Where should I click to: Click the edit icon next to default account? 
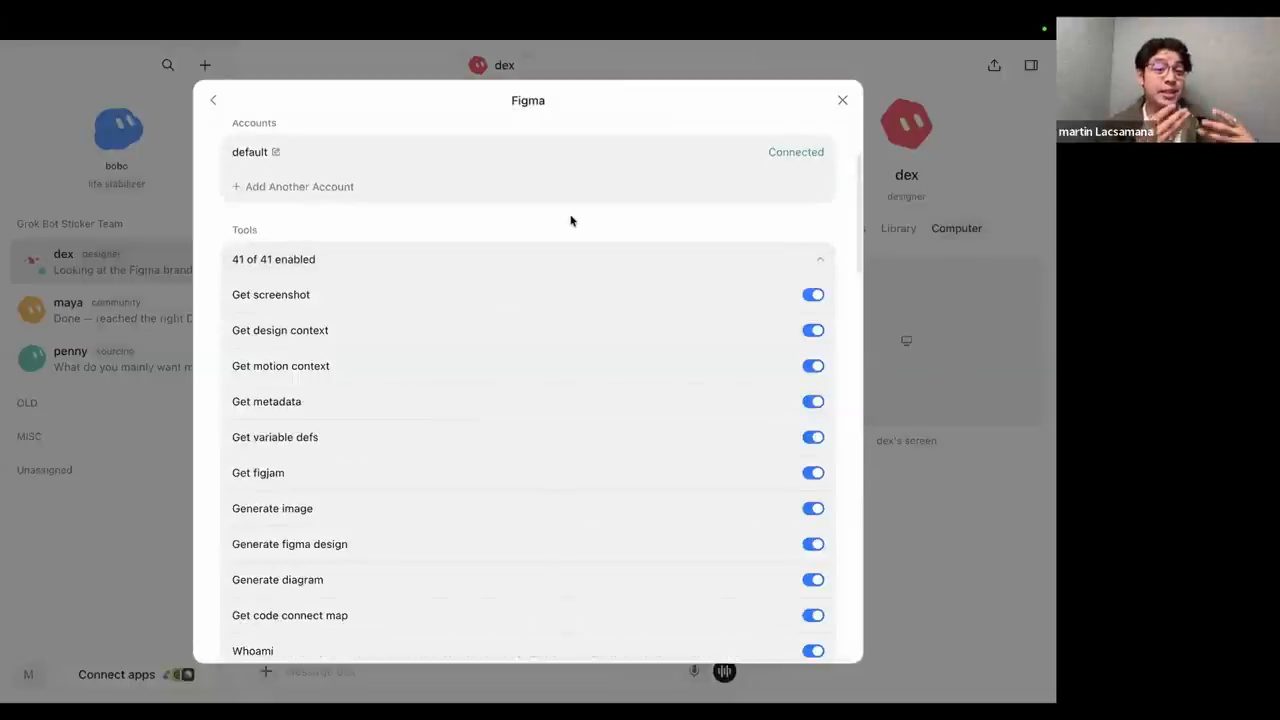pyautogui.click(x=276, y=152)
